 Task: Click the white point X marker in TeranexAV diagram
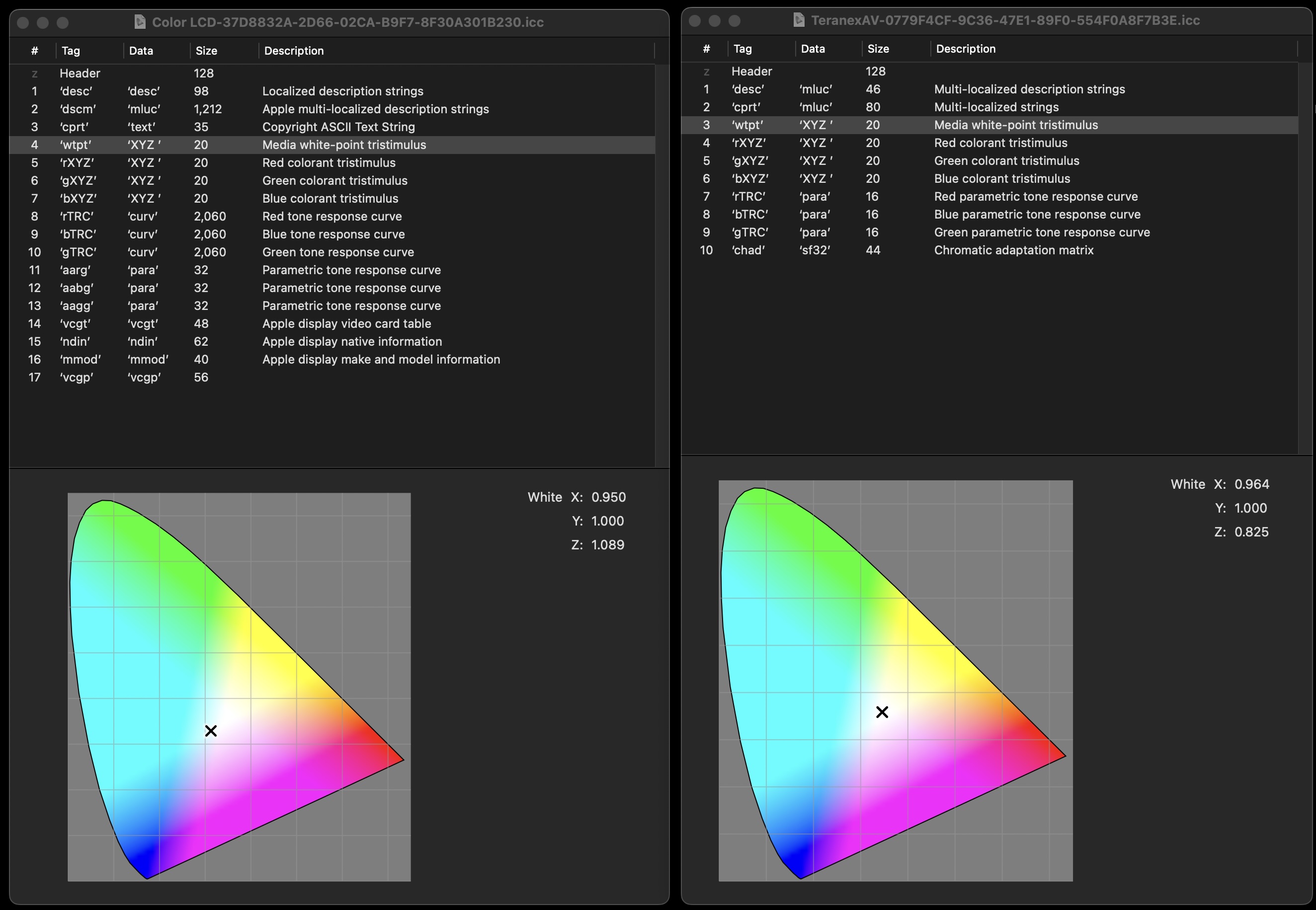(x=882, y=712)
